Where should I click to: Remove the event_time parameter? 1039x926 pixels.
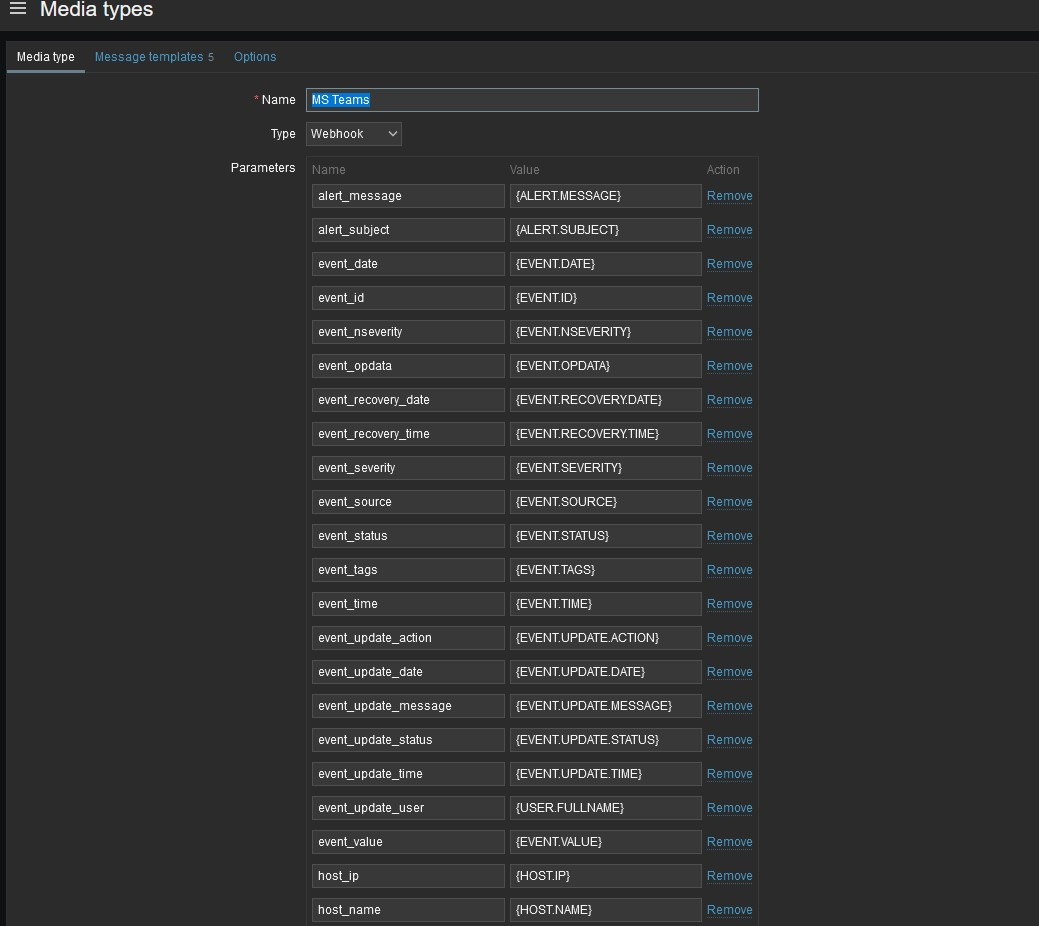(x=729, y=605)
